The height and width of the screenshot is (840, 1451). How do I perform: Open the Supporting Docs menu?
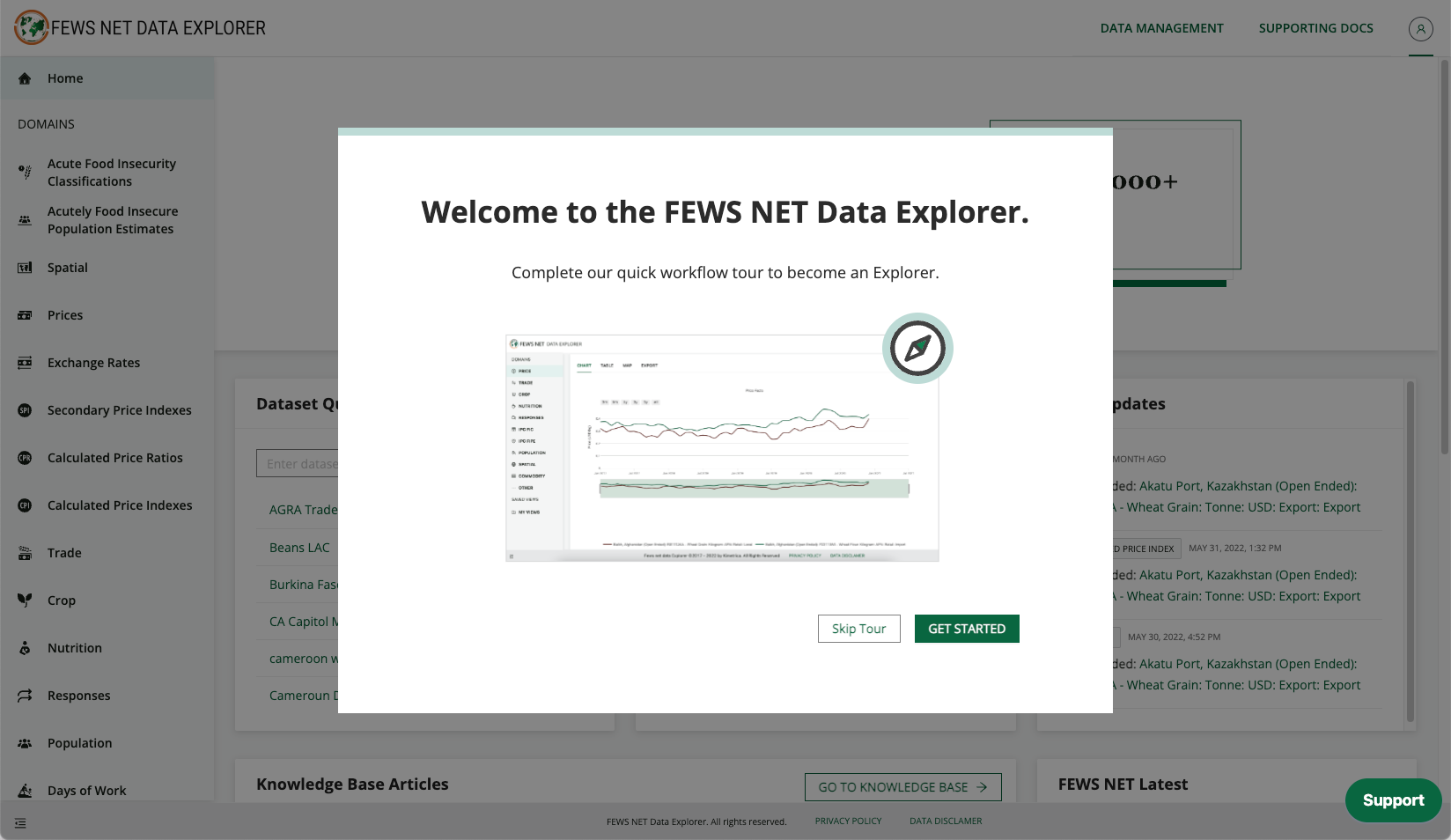coord(1315,28)
